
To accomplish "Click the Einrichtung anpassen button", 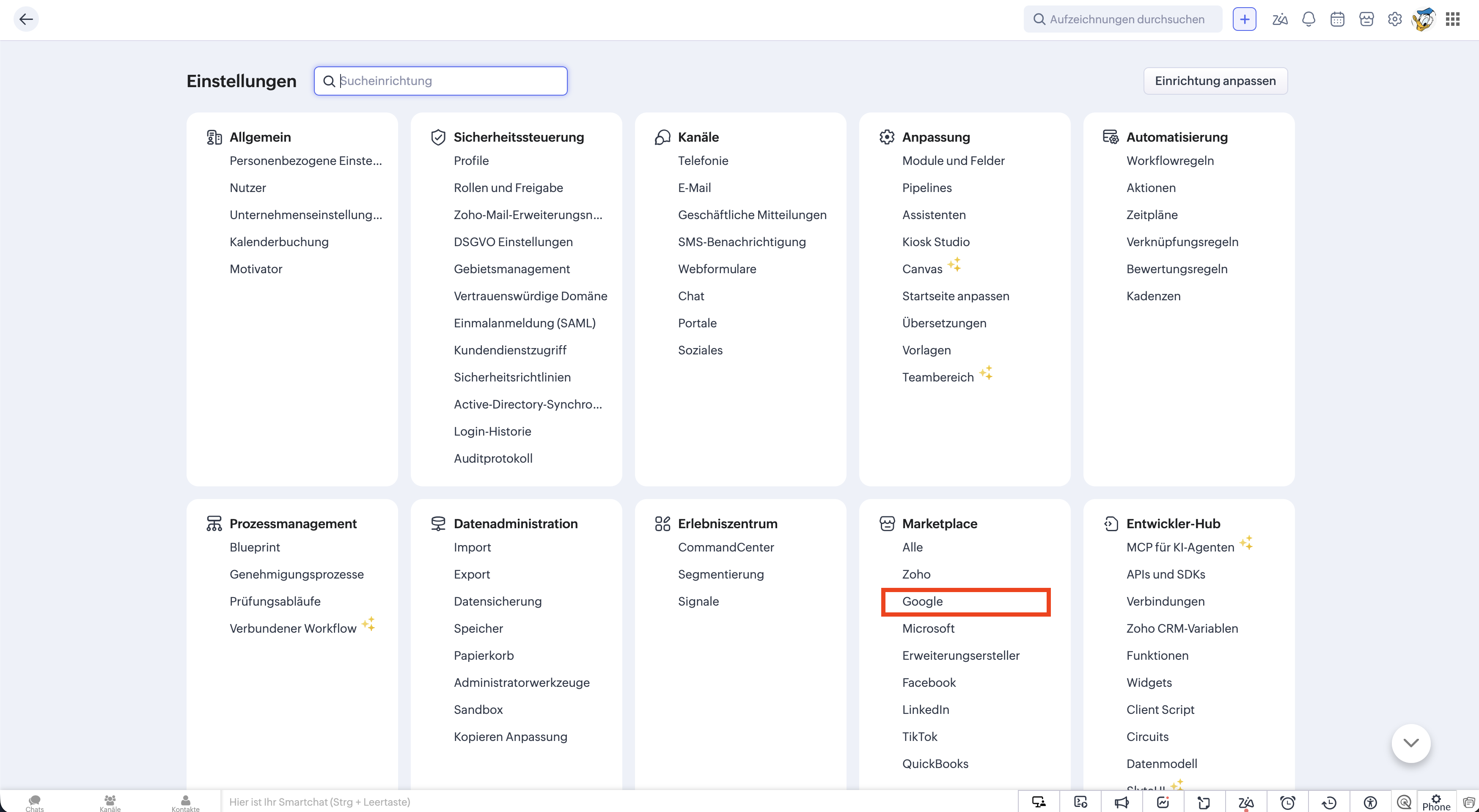I will pos(1215,81).
